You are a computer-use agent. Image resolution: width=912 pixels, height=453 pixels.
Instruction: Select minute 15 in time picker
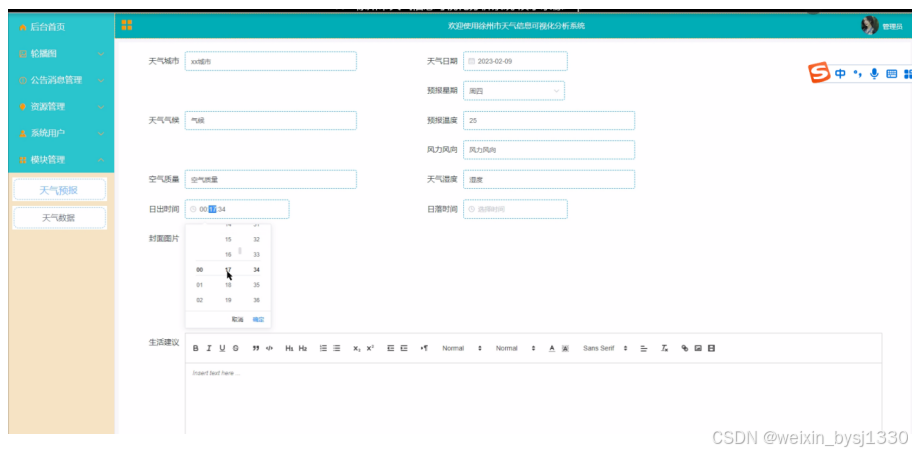[228, 239]
